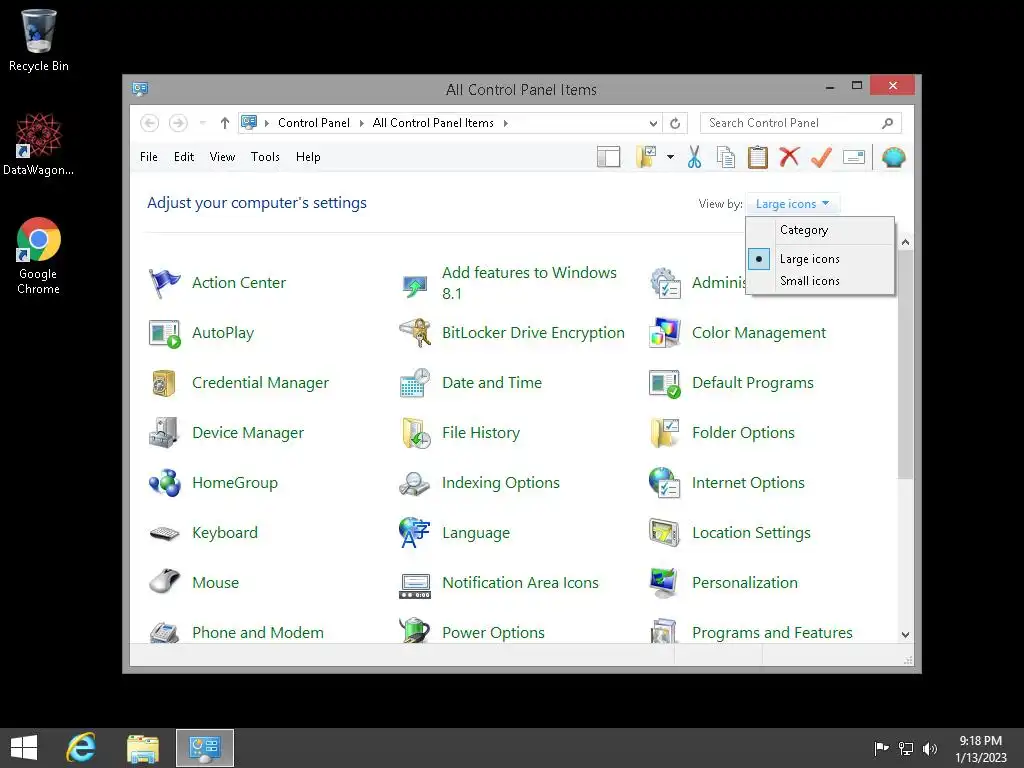The height and width of the screenshot is (768, 1024).
Task: Open the Windows Start button
Action: point(24,748)
